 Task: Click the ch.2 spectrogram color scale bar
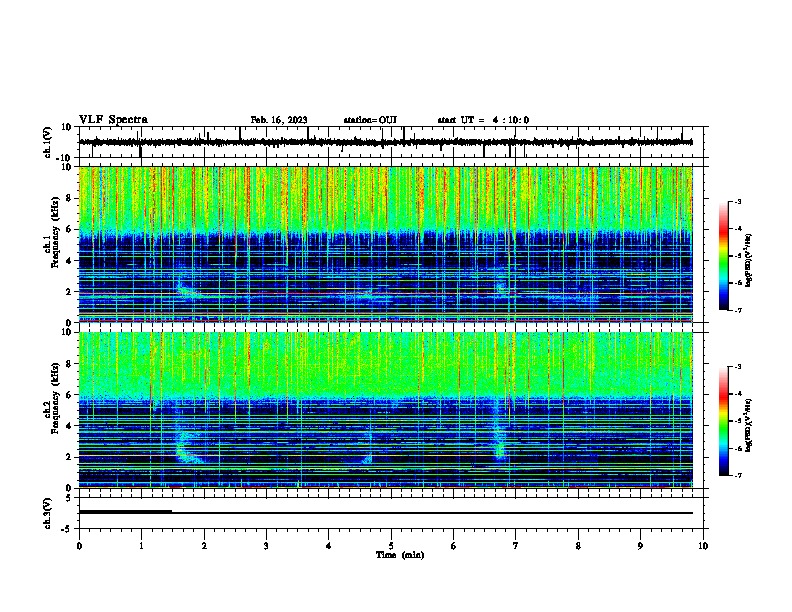[x=724, y=421]
